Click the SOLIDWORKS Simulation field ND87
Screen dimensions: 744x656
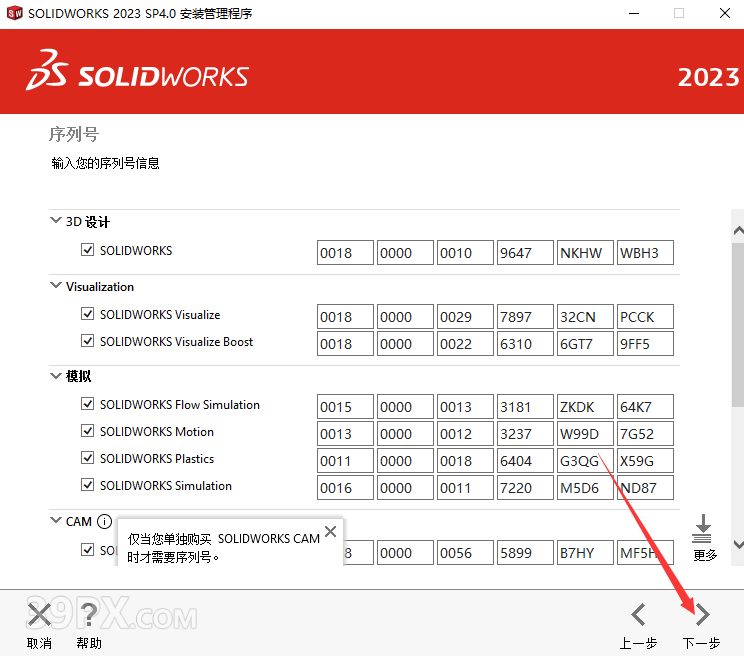[x=645, y=488]
